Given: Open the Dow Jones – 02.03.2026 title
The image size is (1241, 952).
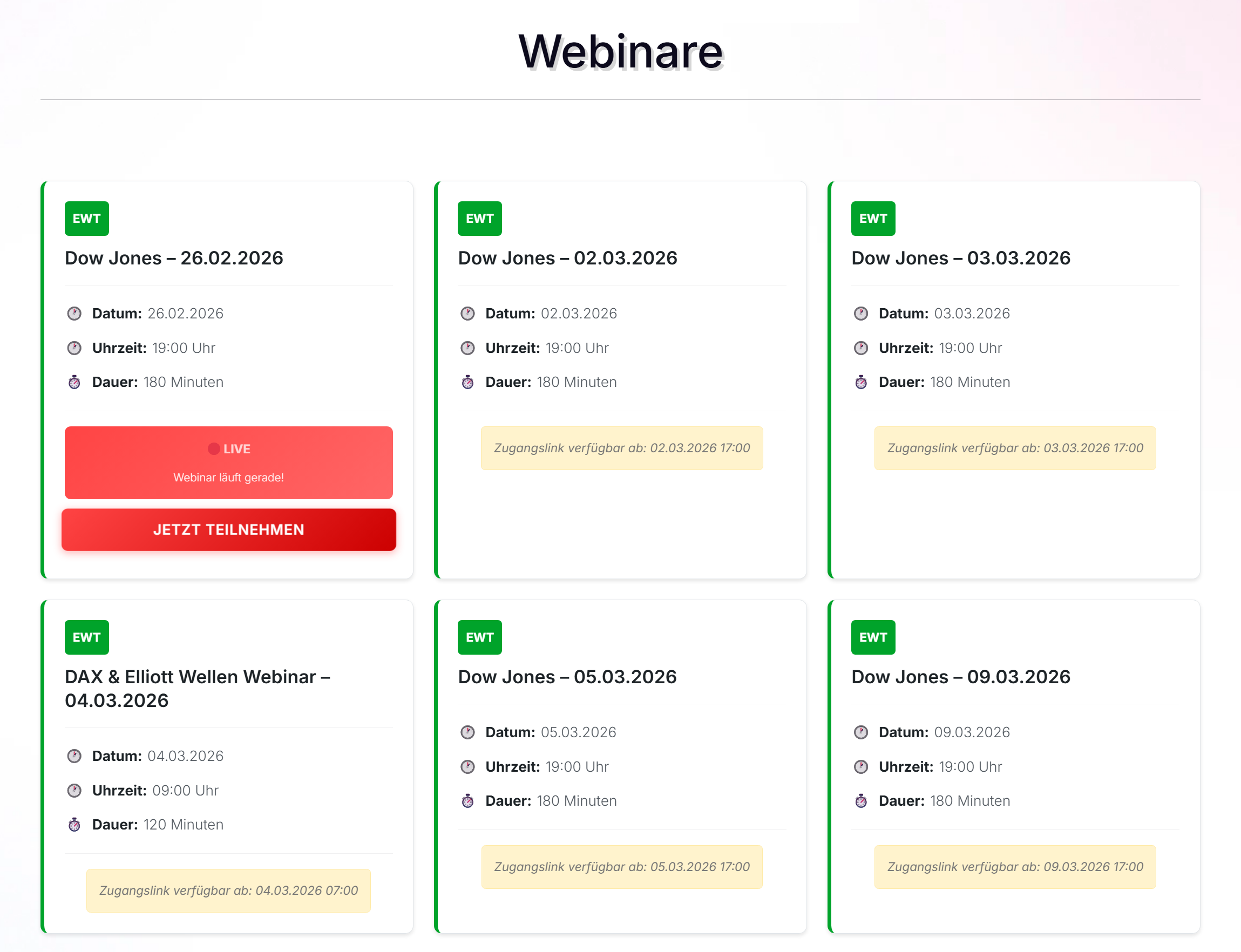Looking at the screenshot, I should coord(567,258).
